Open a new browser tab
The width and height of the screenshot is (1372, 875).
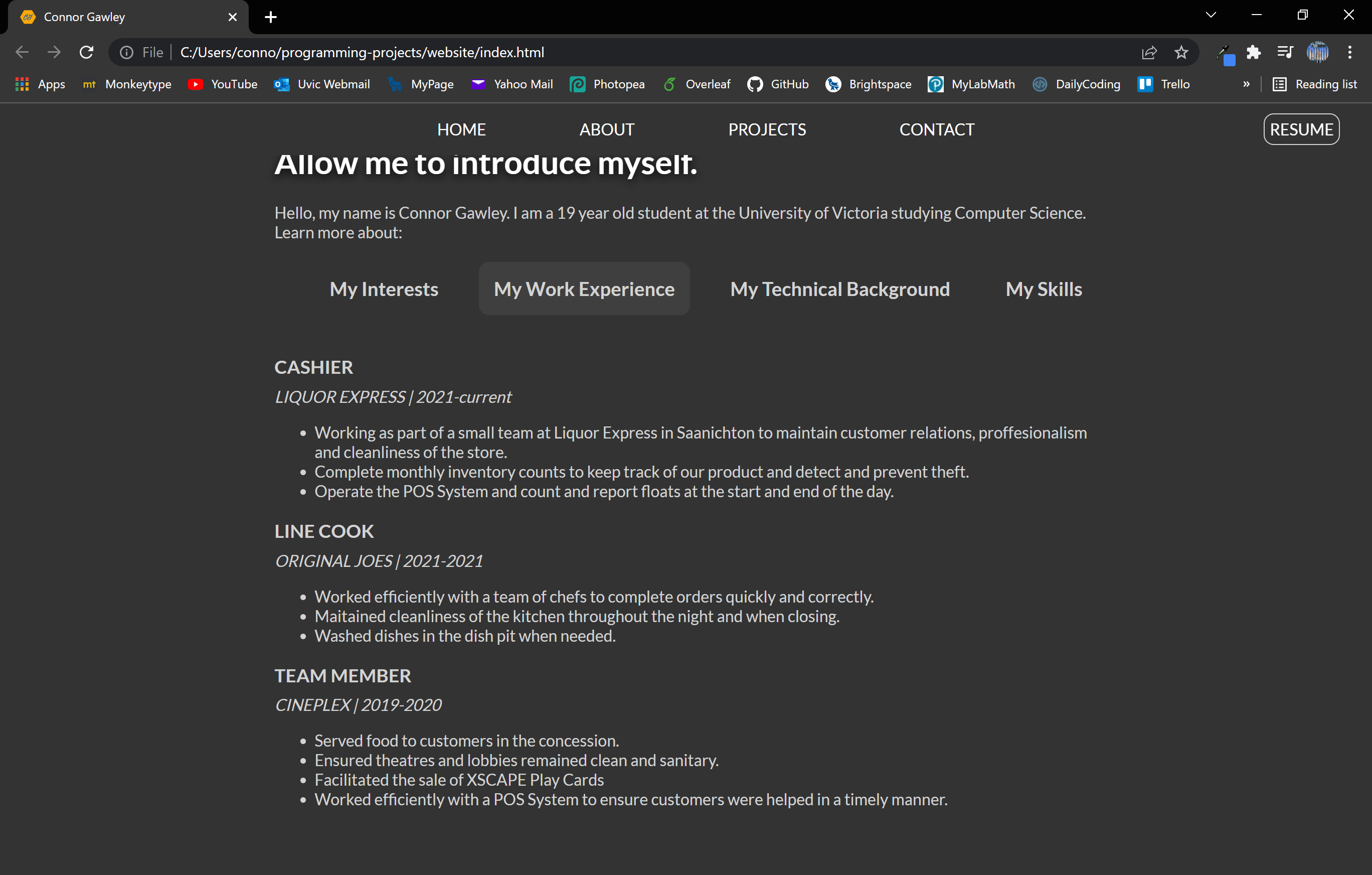coord(271,17)
